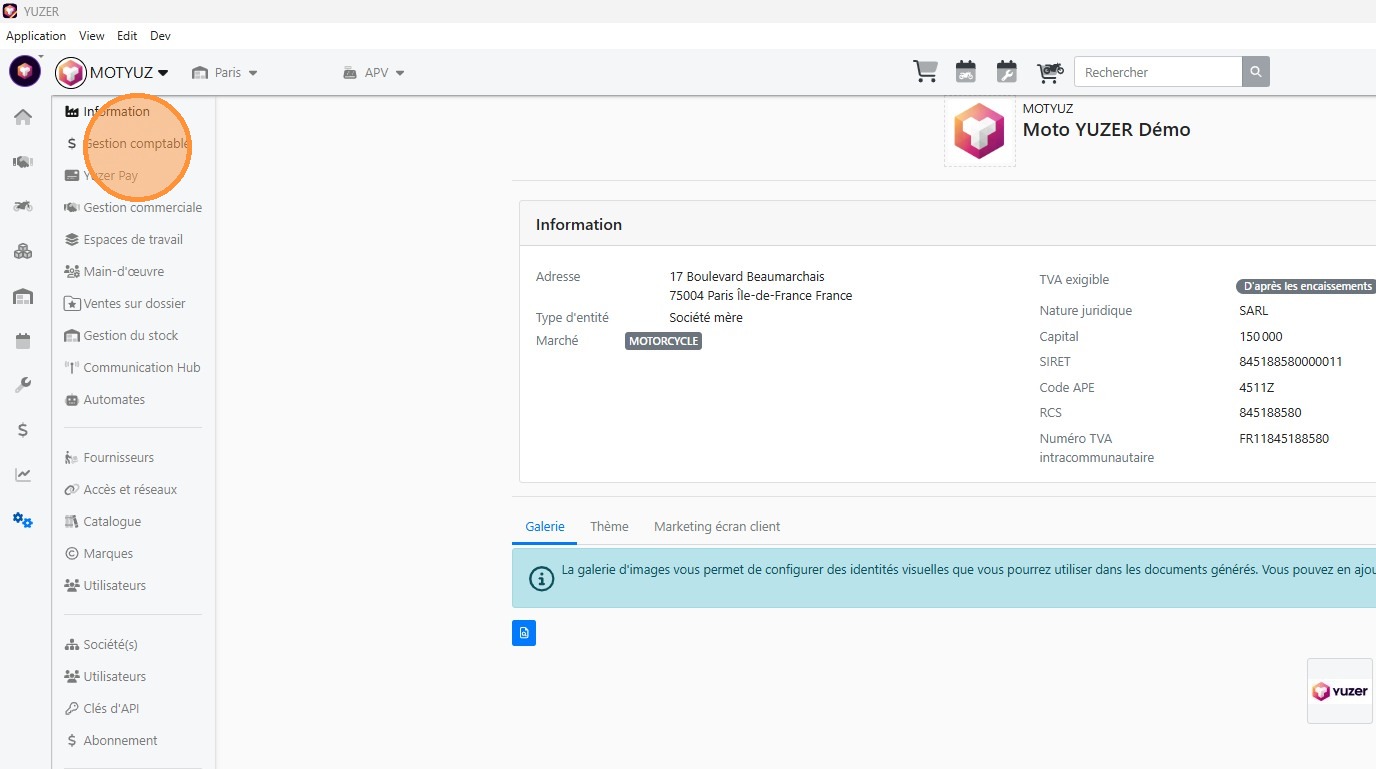Open the line chart icon in the left rail
This screenshot has width=1376, height=769.
[23, 475]
